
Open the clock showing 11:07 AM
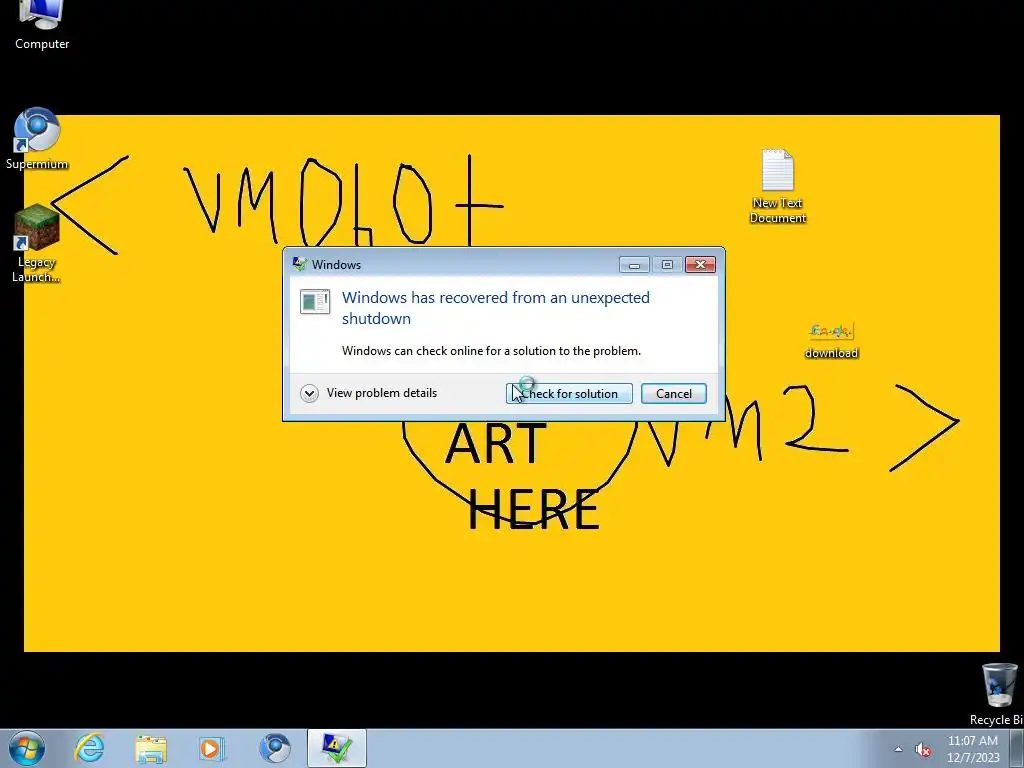[972, 749]
